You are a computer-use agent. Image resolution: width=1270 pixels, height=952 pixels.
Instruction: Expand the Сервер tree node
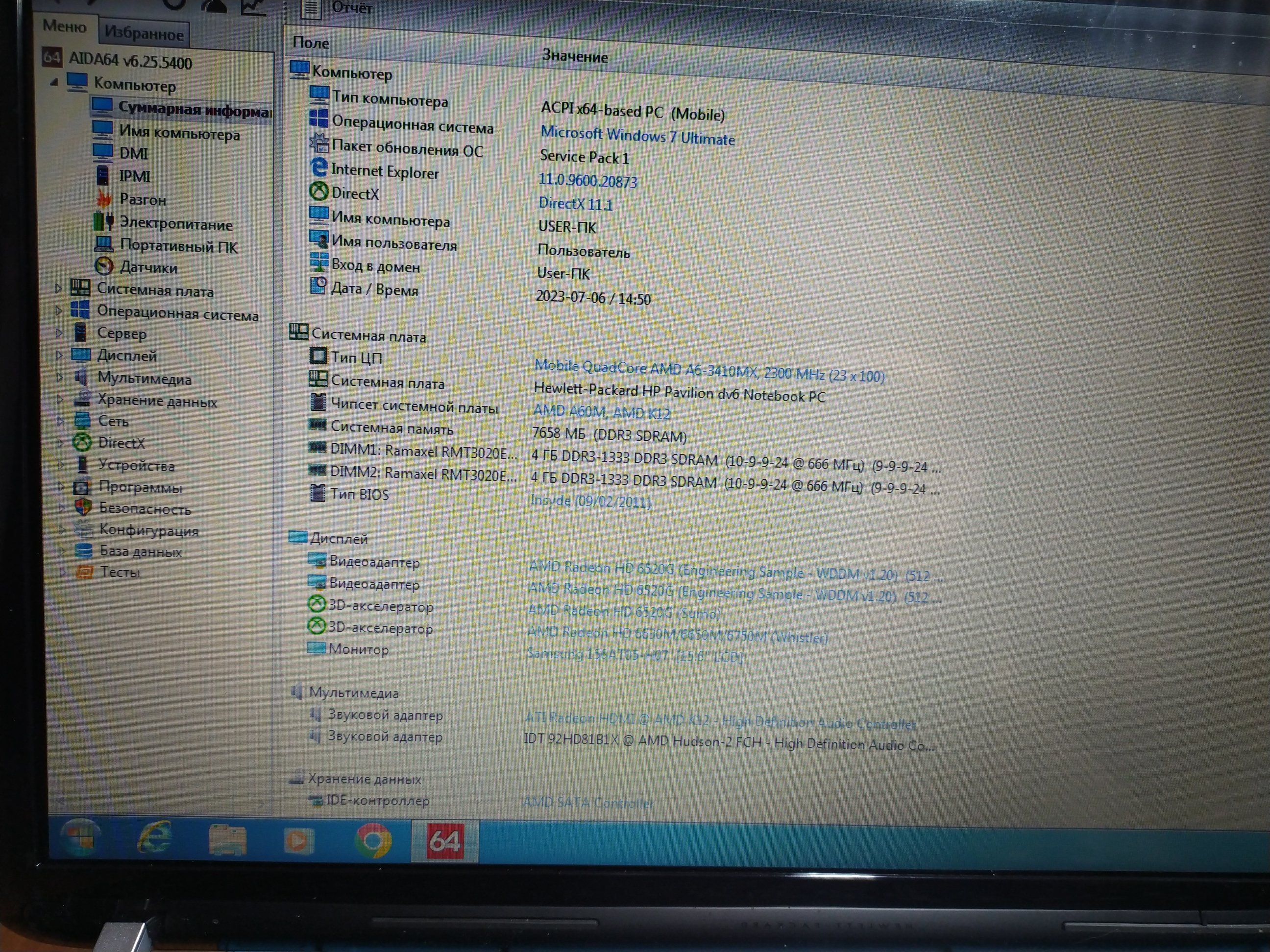(59, 332)
